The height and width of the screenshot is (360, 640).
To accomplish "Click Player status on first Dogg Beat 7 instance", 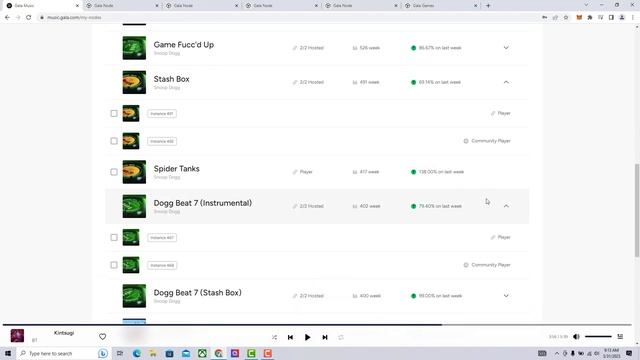I will 500,237.
